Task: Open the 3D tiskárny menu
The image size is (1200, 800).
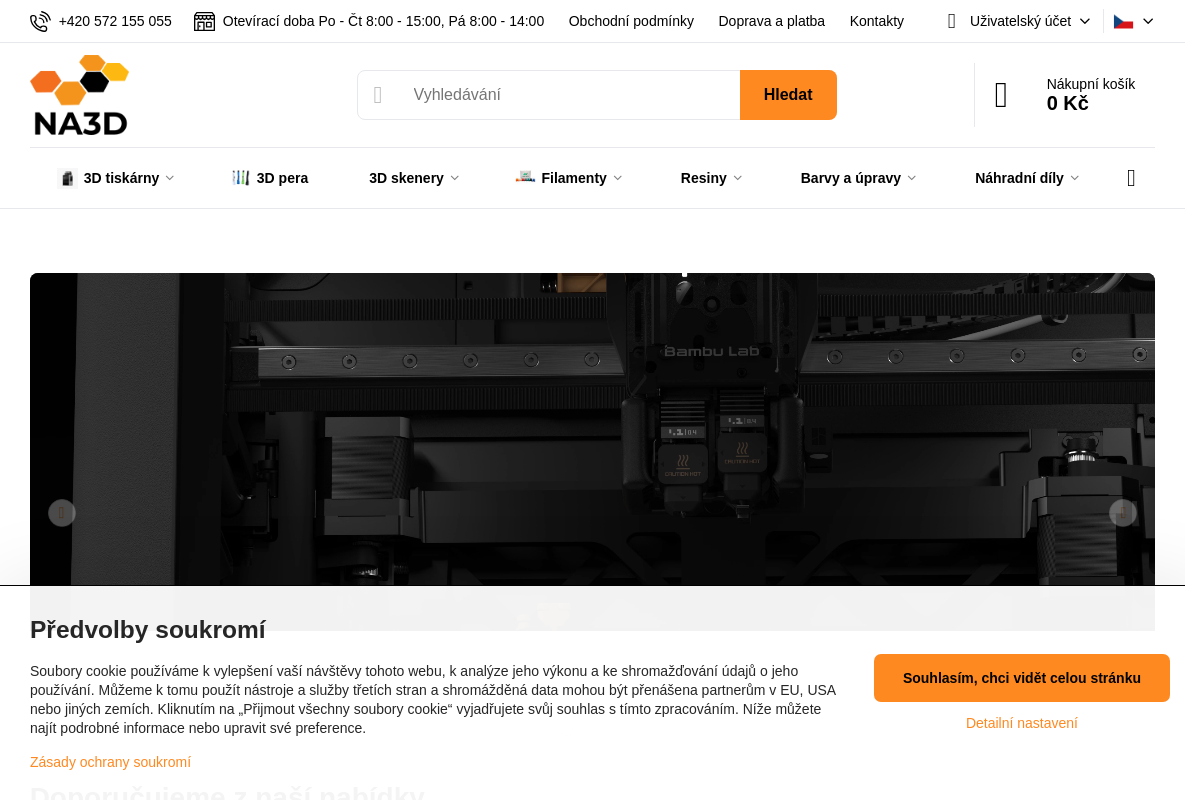Action: [121, 178]
